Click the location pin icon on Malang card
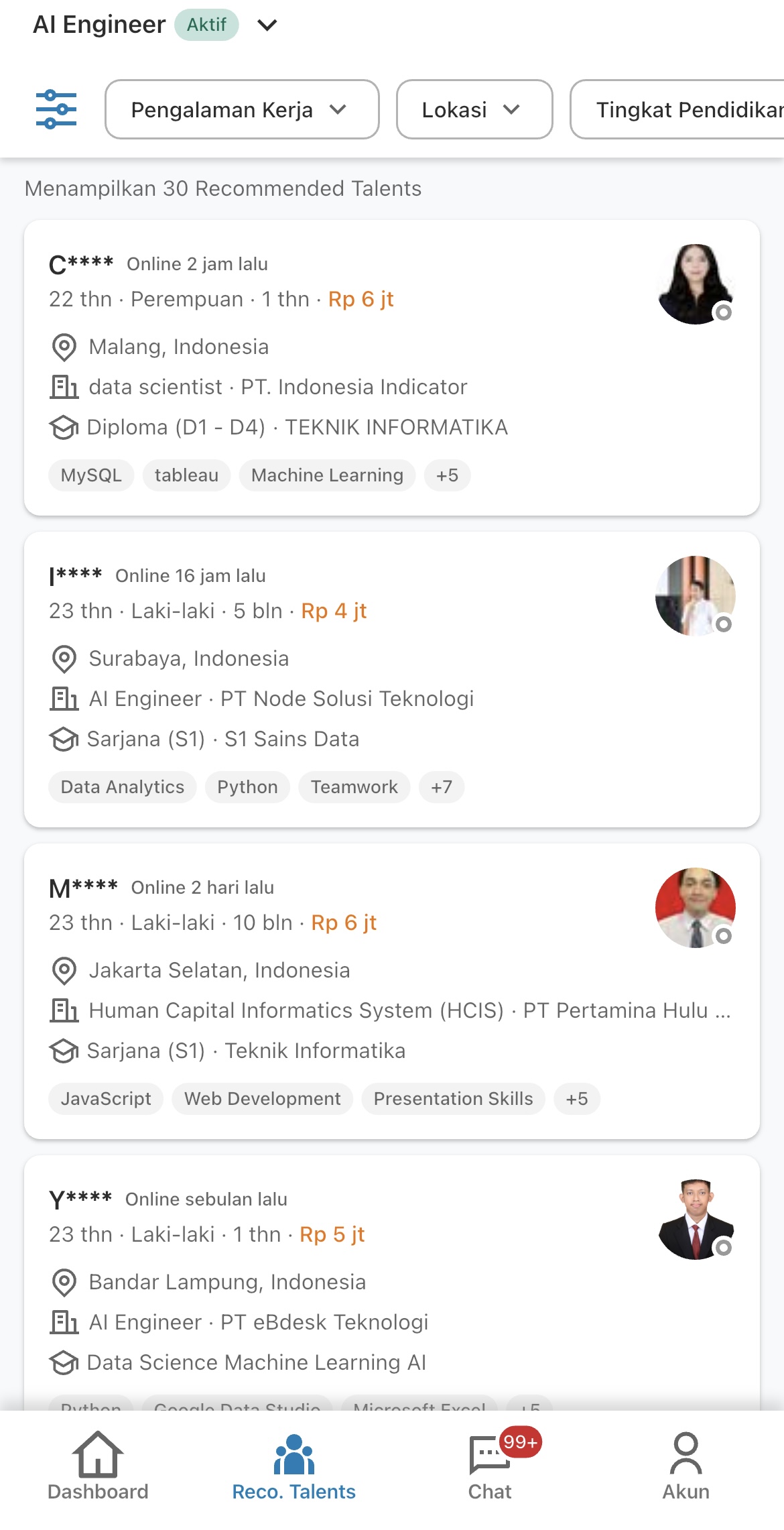The width and height of the screenshot is (784, 1530). pos(63,347)
